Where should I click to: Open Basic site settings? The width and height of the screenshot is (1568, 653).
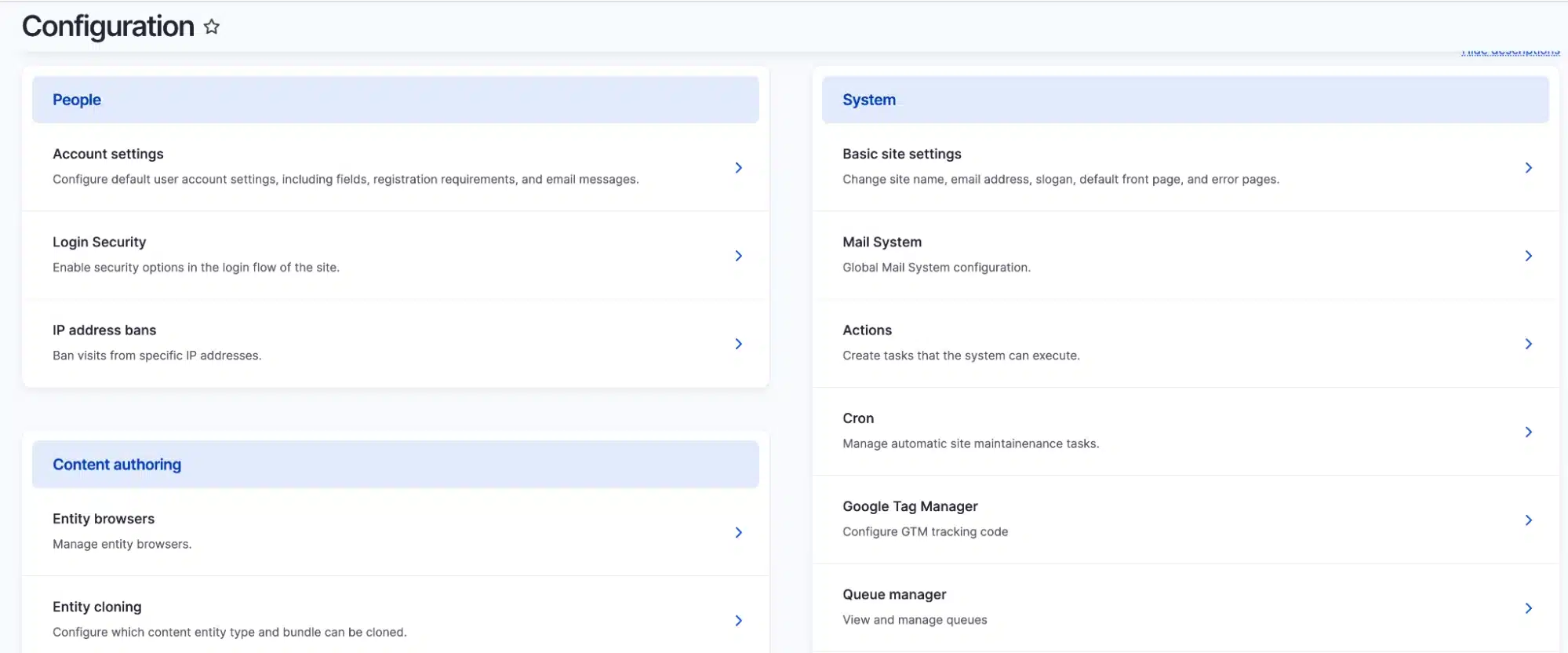tap(902, 154)
